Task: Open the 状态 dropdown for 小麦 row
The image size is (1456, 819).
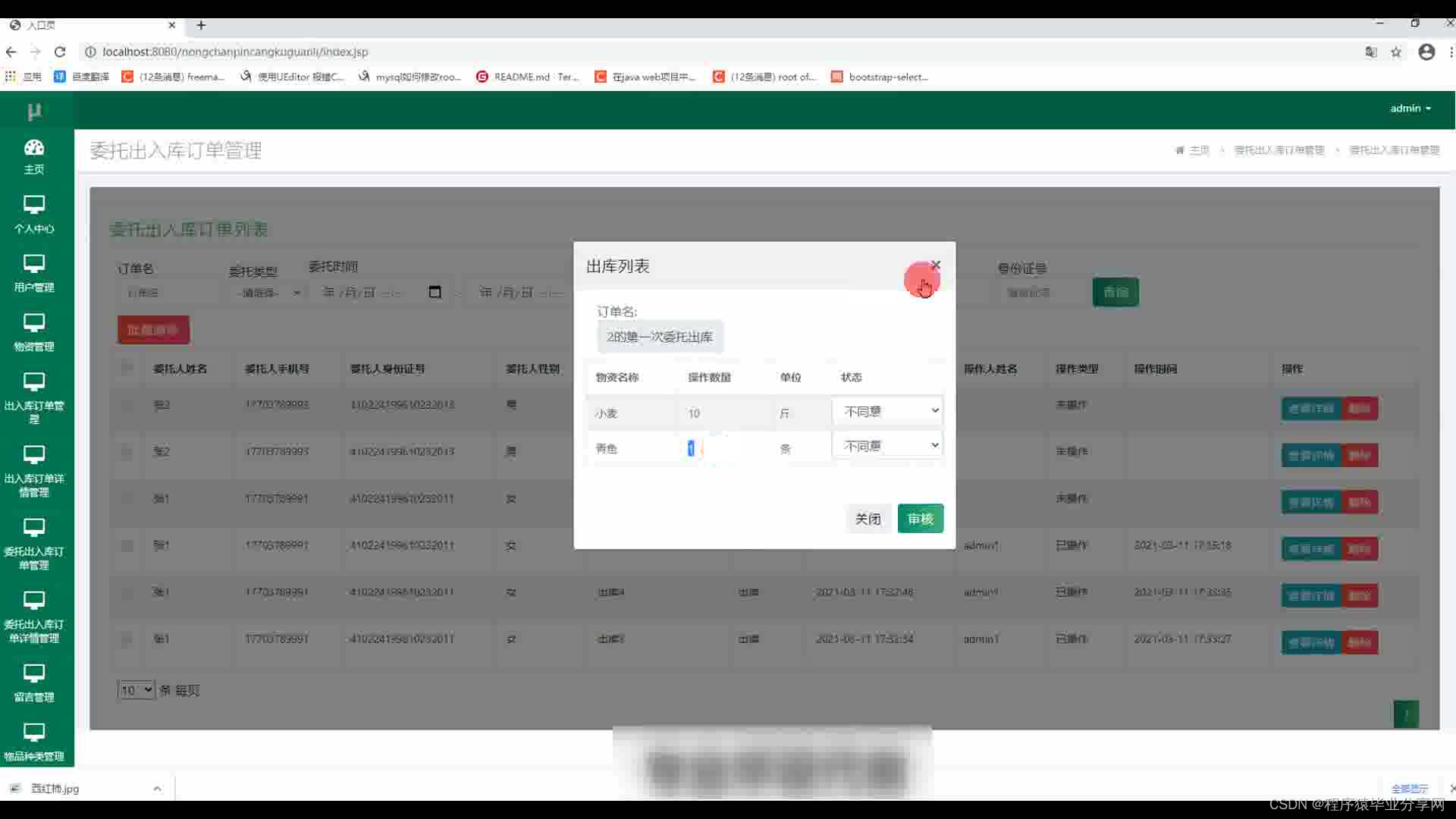Action: coord(887,411)
